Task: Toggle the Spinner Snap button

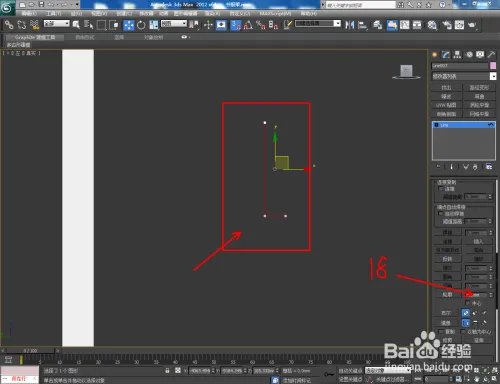Action: (x=274, y=25)
